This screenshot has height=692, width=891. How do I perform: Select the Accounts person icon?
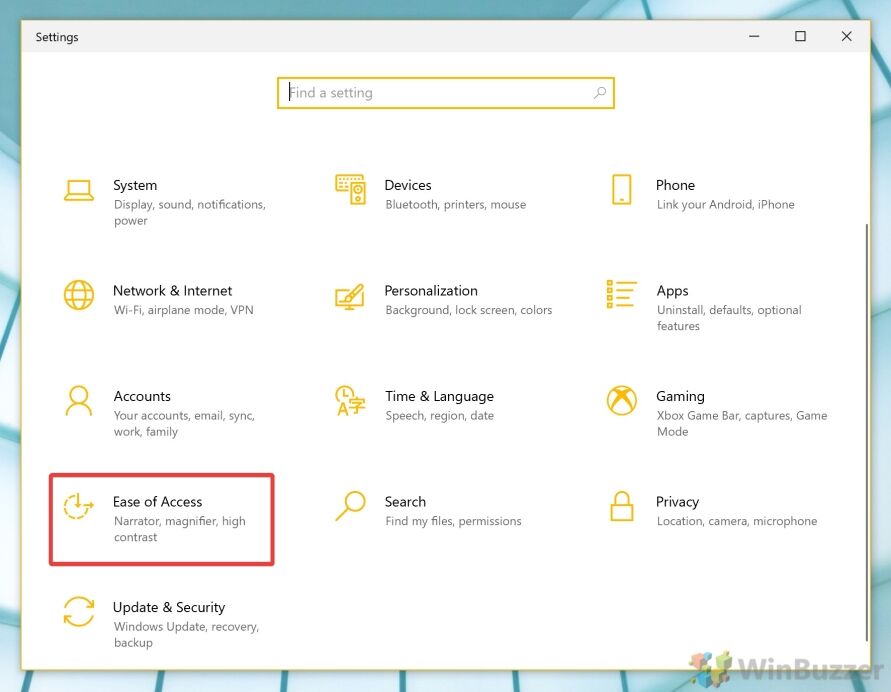[x=78, y=401]
